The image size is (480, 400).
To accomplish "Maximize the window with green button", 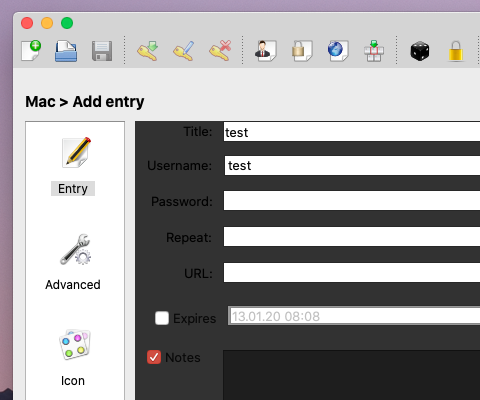I will click(67, 23).
